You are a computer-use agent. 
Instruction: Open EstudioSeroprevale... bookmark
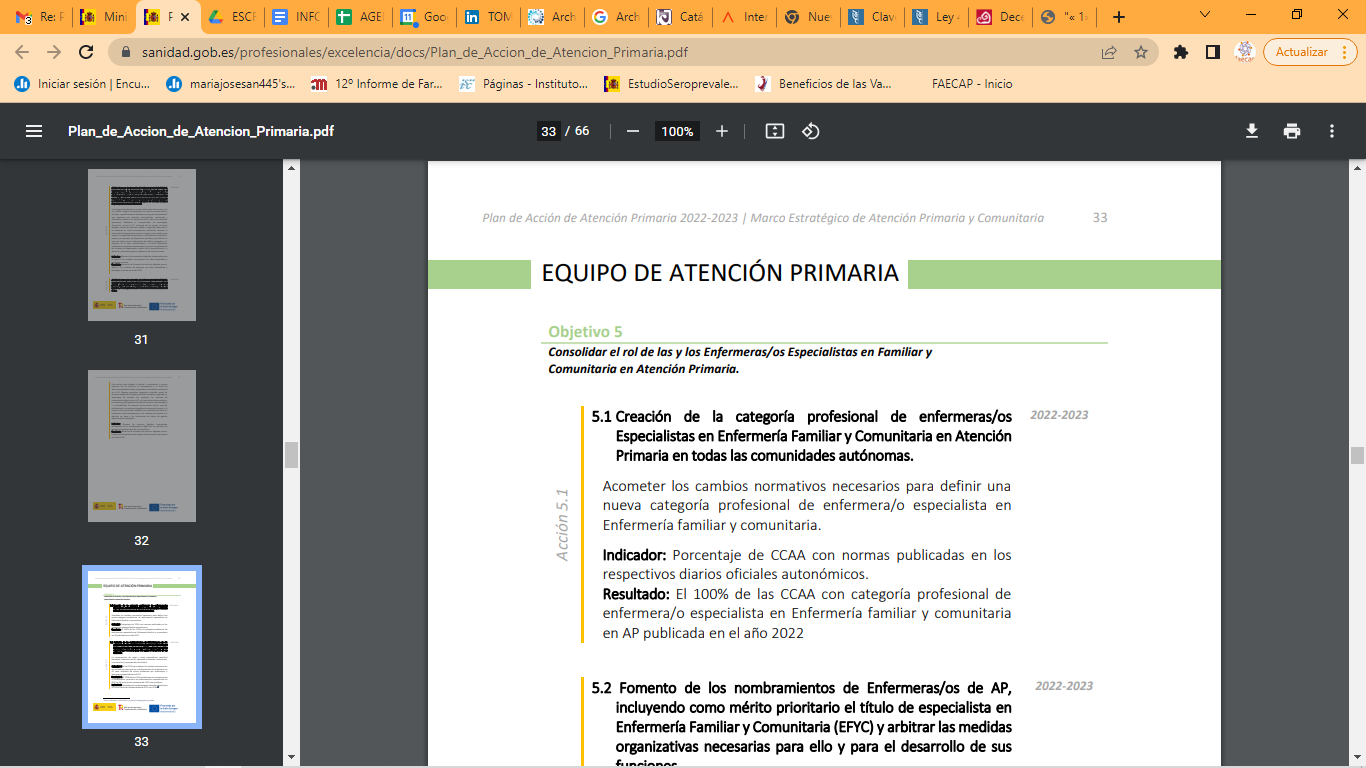click(x=672, y=84)
